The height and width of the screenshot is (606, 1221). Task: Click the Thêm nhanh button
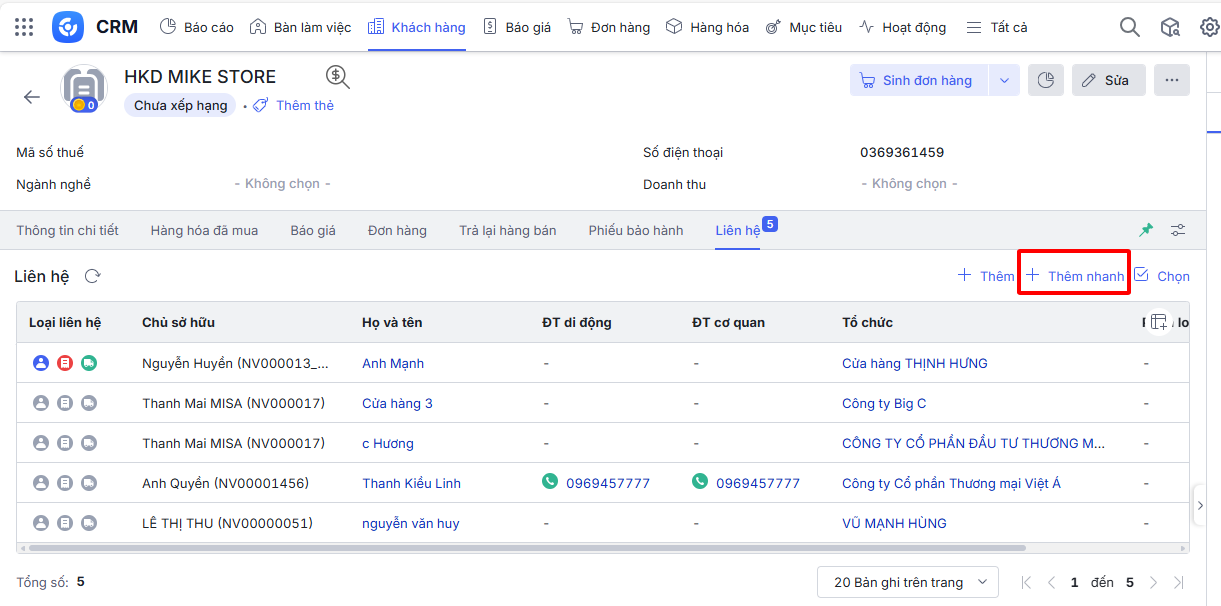(x=1075, y=276)
